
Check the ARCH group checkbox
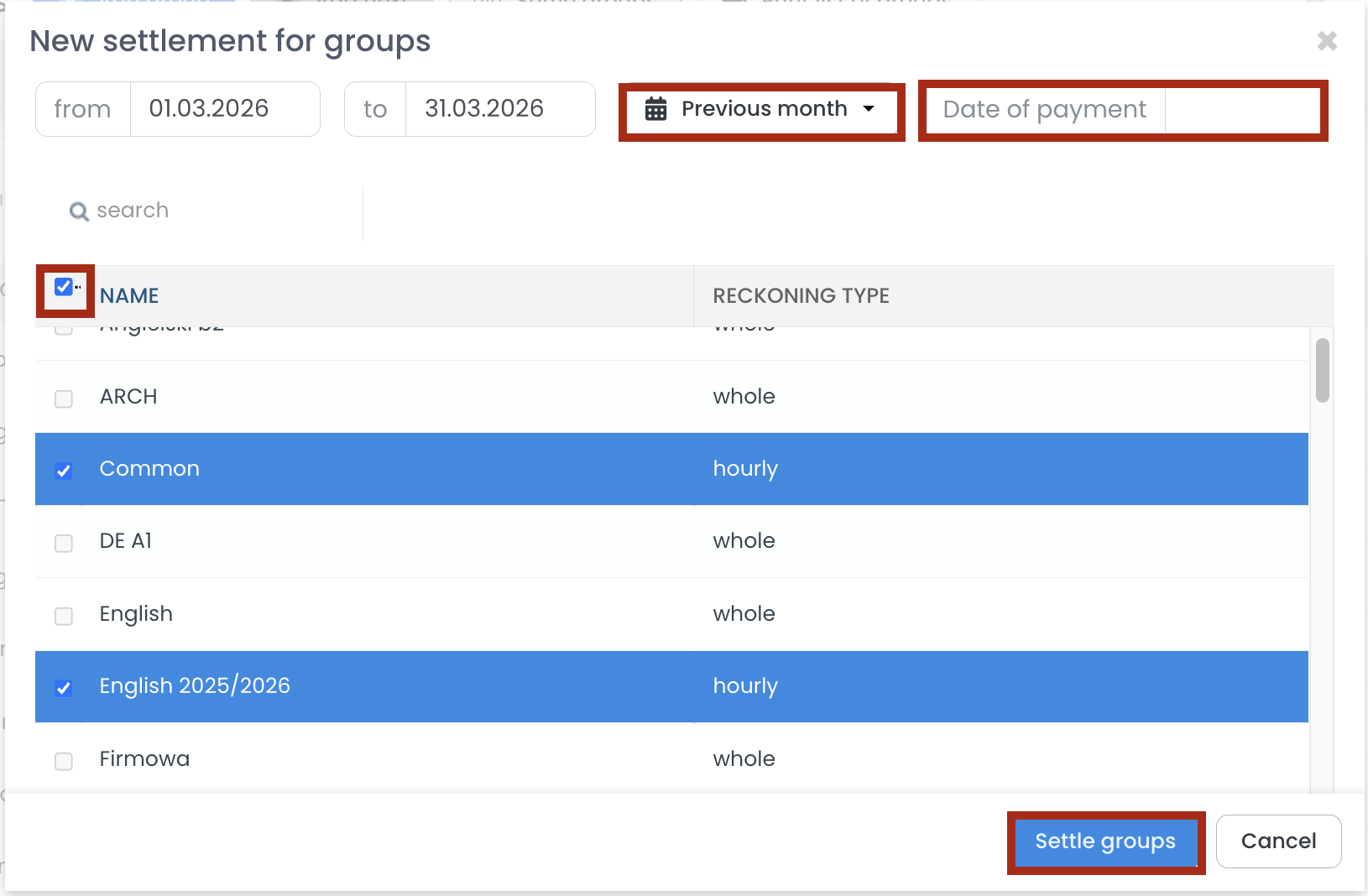tap(64, 399)
